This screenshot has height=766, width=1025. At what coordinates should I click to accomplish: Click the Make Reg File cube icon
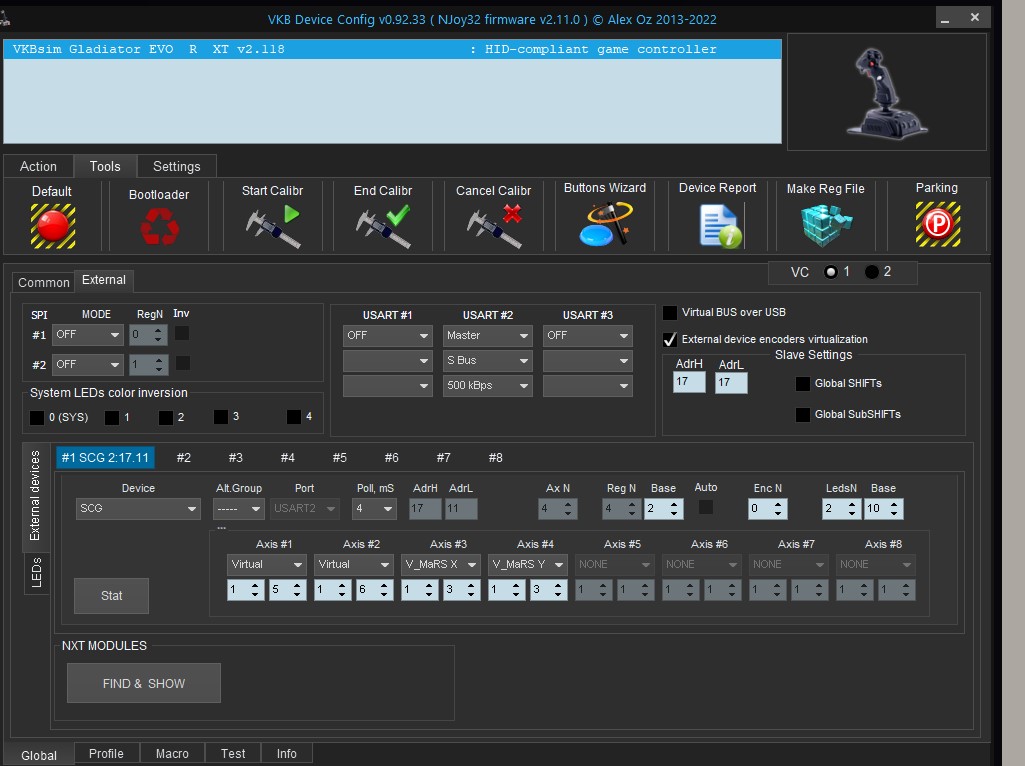(x=827, y=225)
